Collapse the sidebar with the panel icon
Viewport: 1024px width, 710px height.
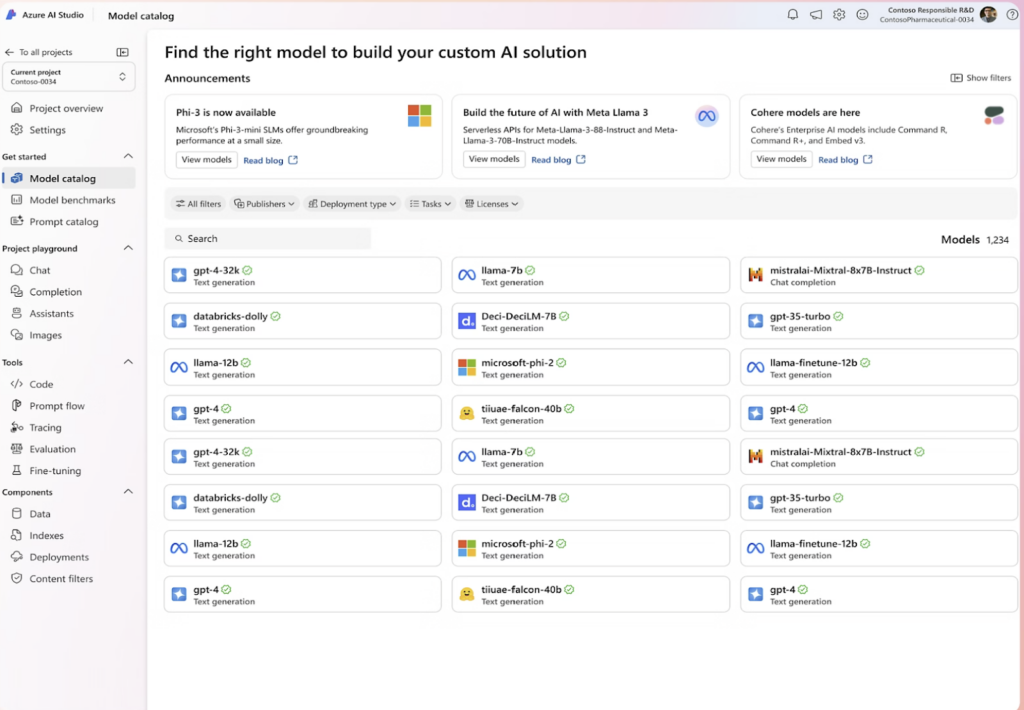[x=122, y=52]
